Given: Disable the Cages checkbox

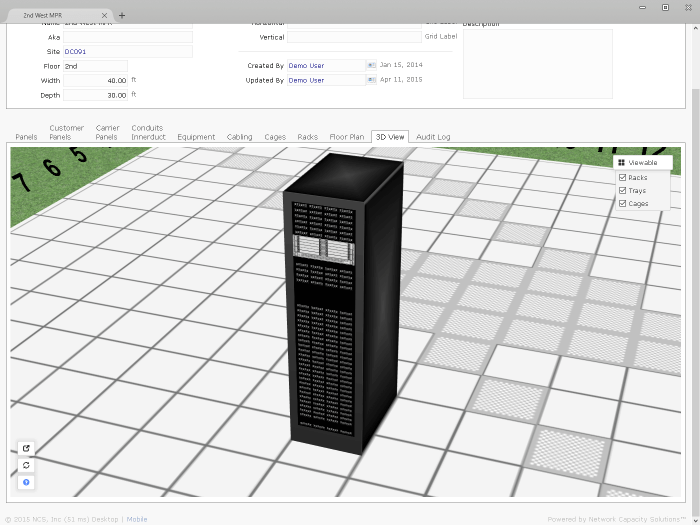Looking at the screenshot, I should 622,203.
